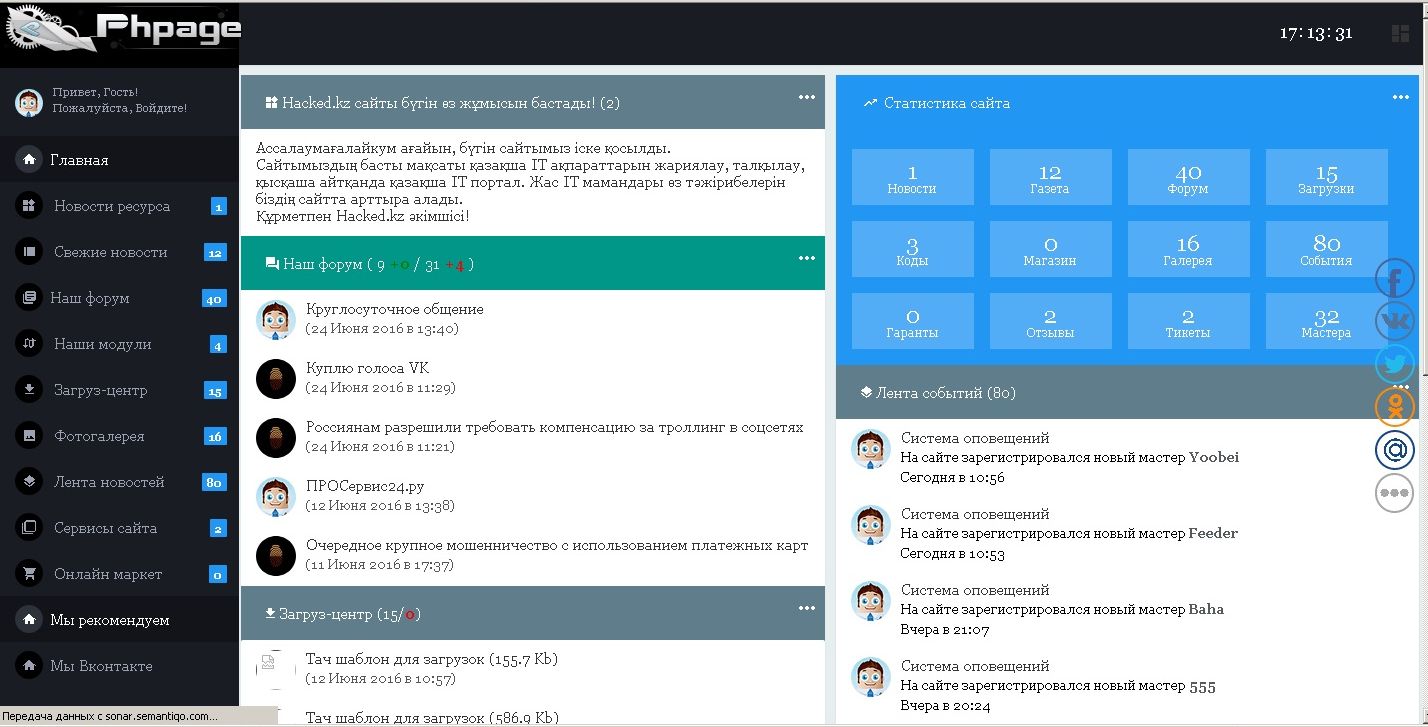
Task: Share via the Twitter bird icon
Action: click(1395, 364)
